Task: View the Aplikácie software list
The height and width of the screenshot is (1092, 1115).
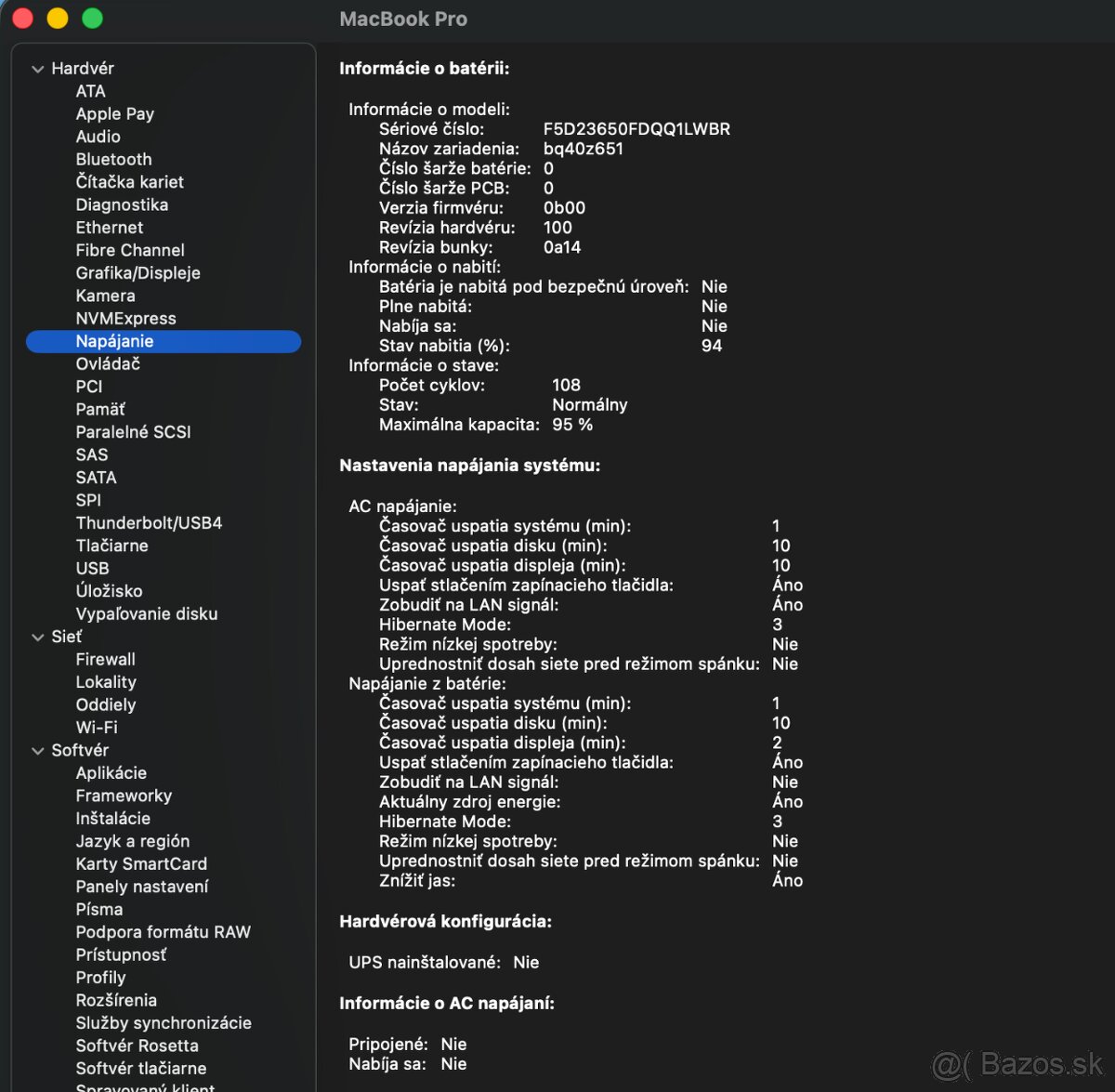Action: [111, 772]
